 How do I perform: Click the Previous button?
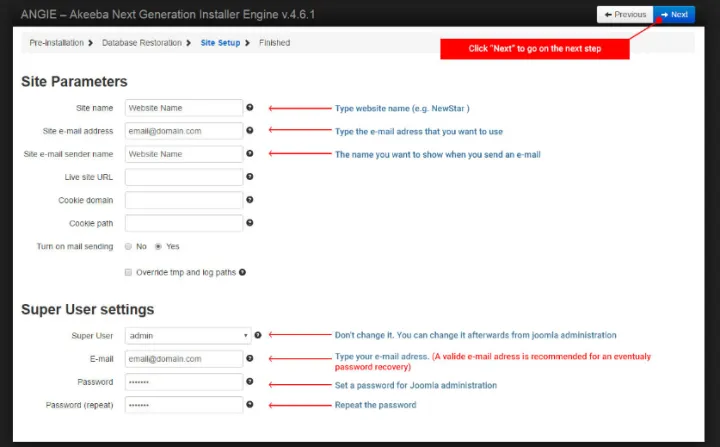[x=625, y=15]
